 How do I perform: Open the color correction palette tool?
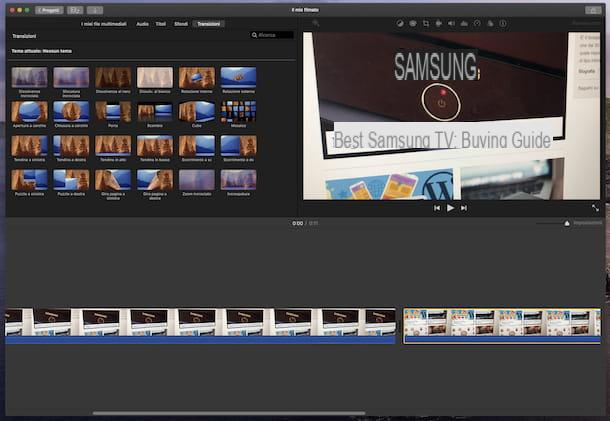[x=413, y=24]
